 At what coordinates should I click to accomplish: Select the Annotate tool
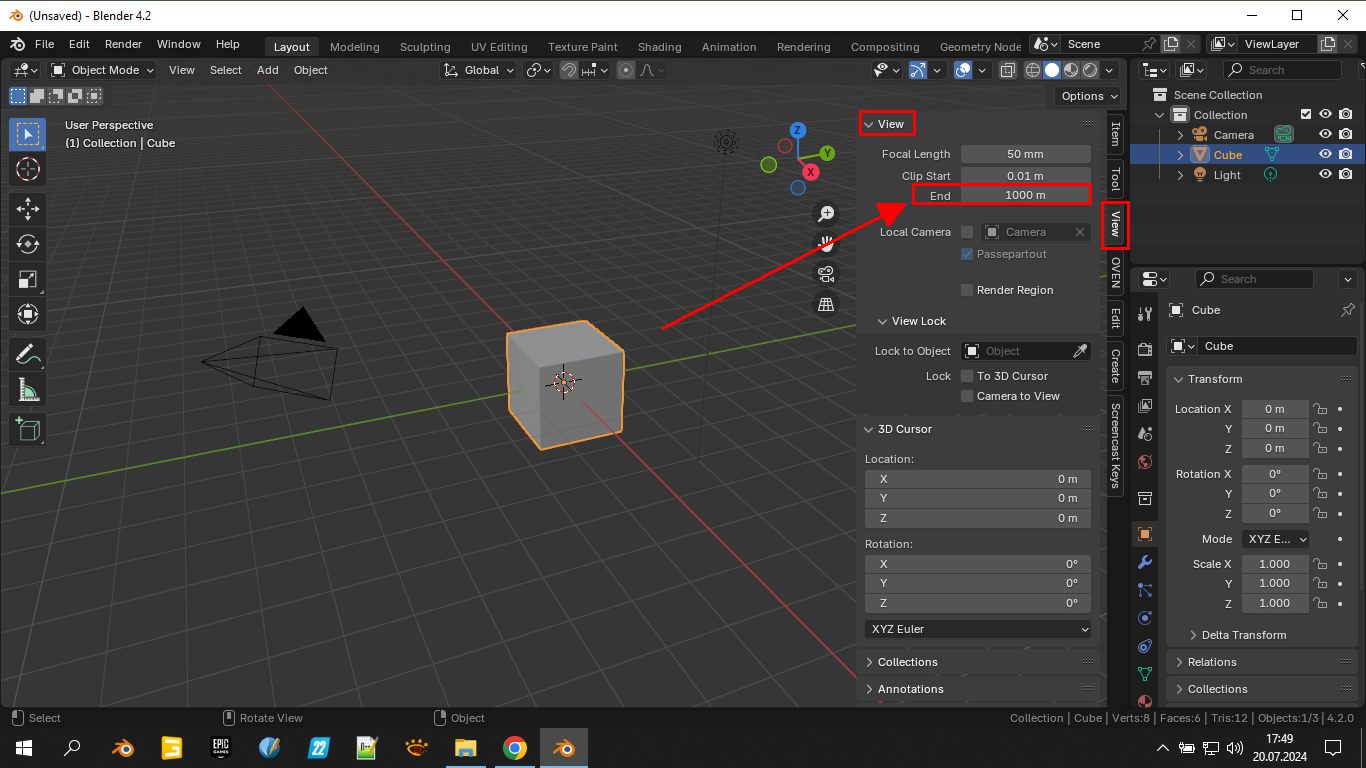(x=28, y=354)
